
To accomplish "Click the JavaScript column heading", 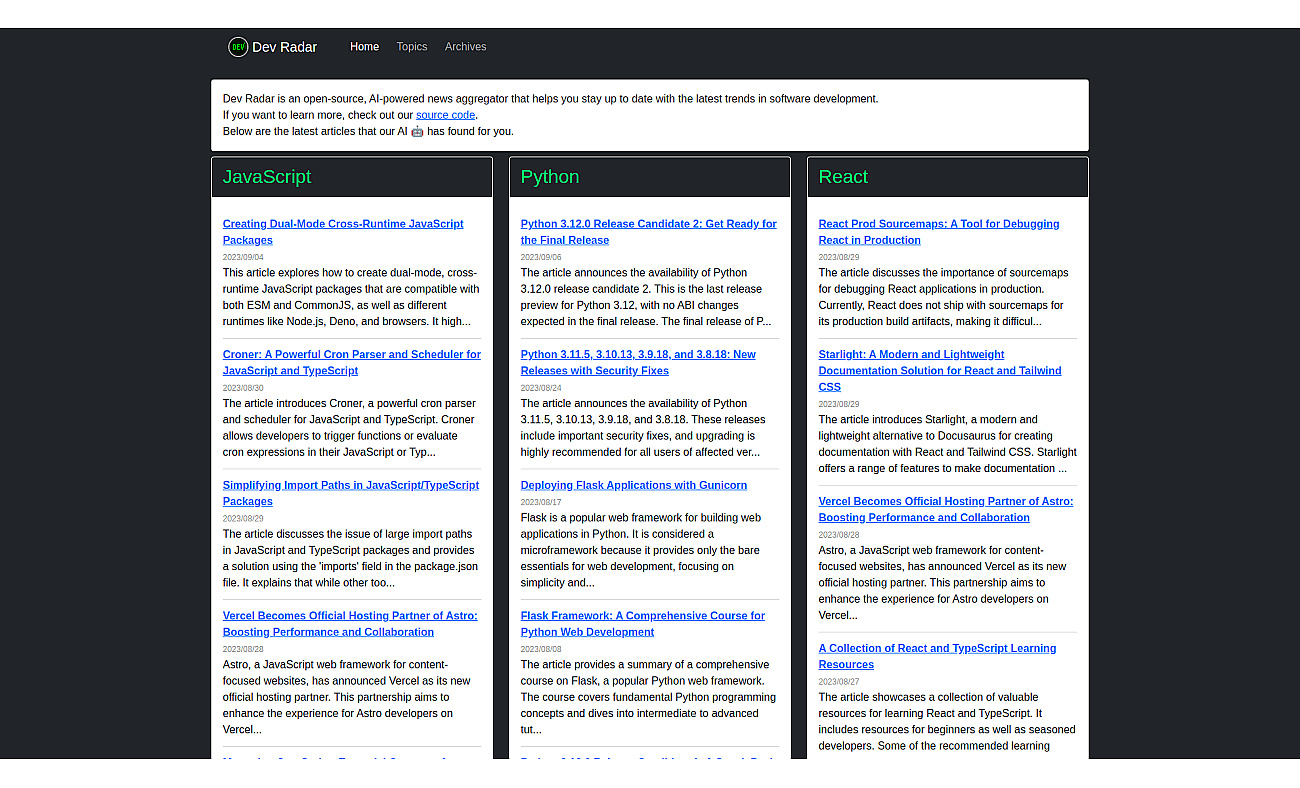I will 267,177.
